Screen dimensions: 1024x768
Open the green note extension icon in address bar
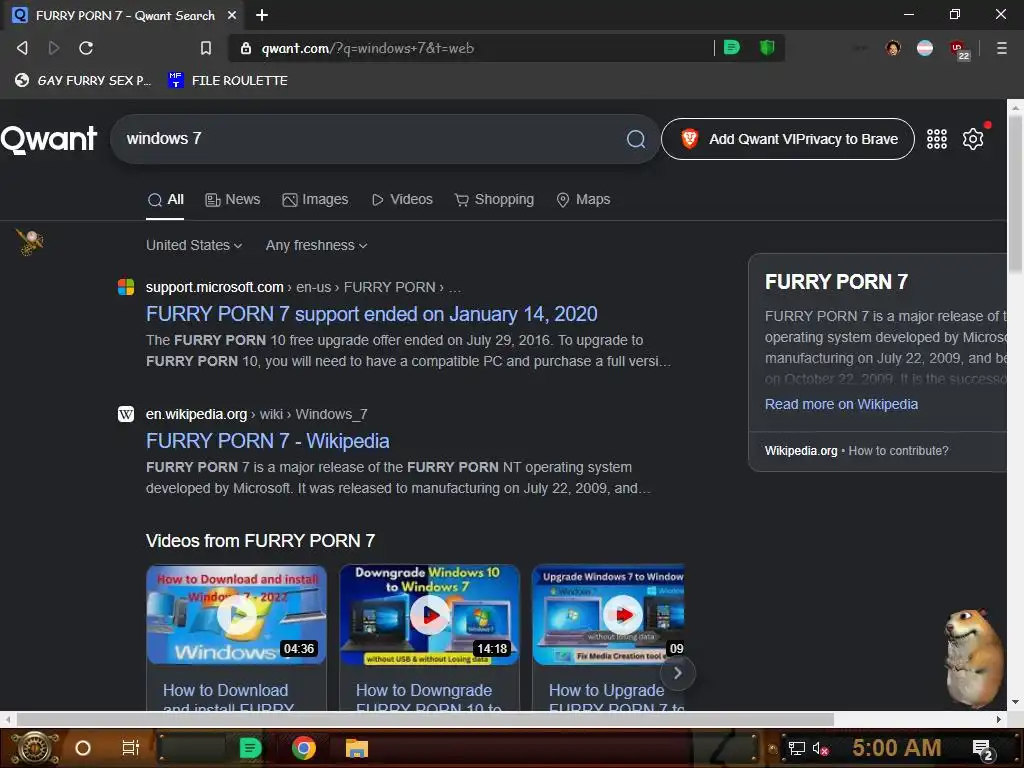[732, 47]
